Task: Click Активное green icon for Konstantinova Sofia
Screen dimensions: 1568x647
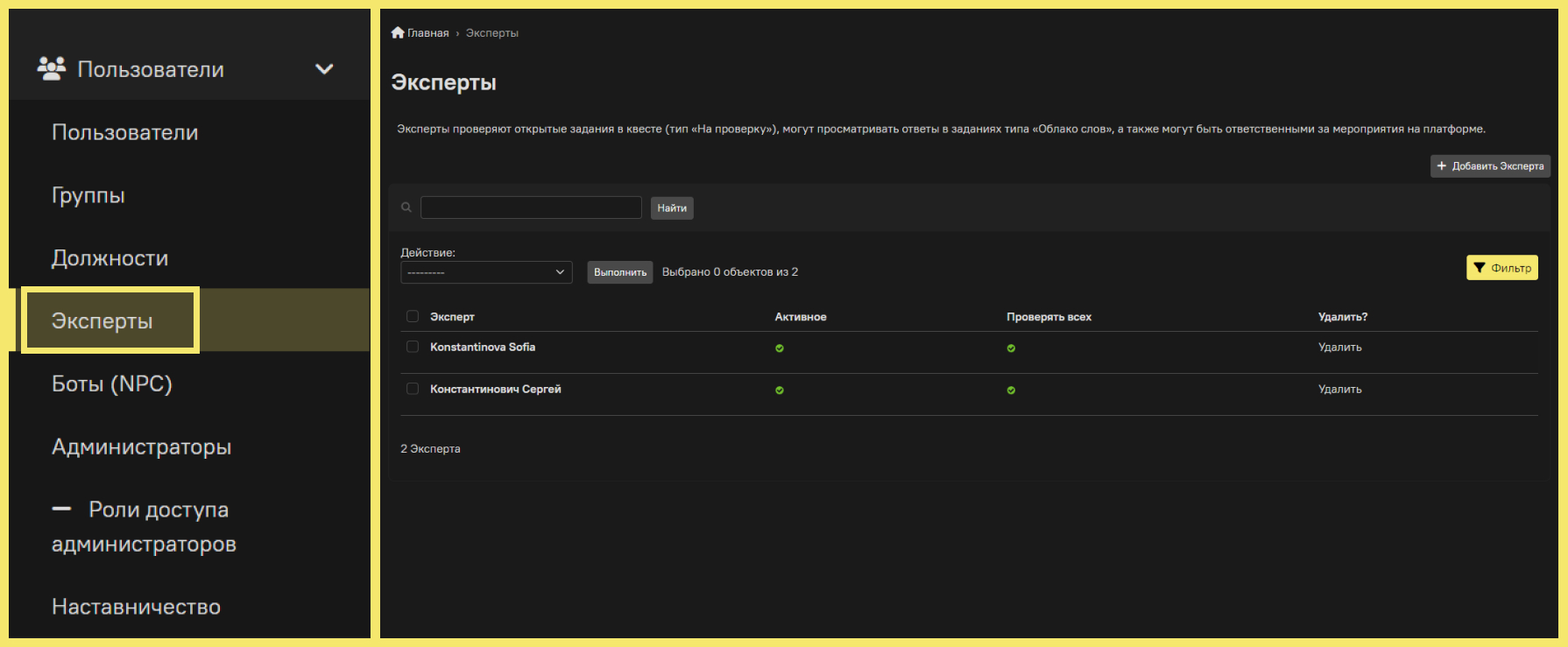Action: click(x=780, y=348)
